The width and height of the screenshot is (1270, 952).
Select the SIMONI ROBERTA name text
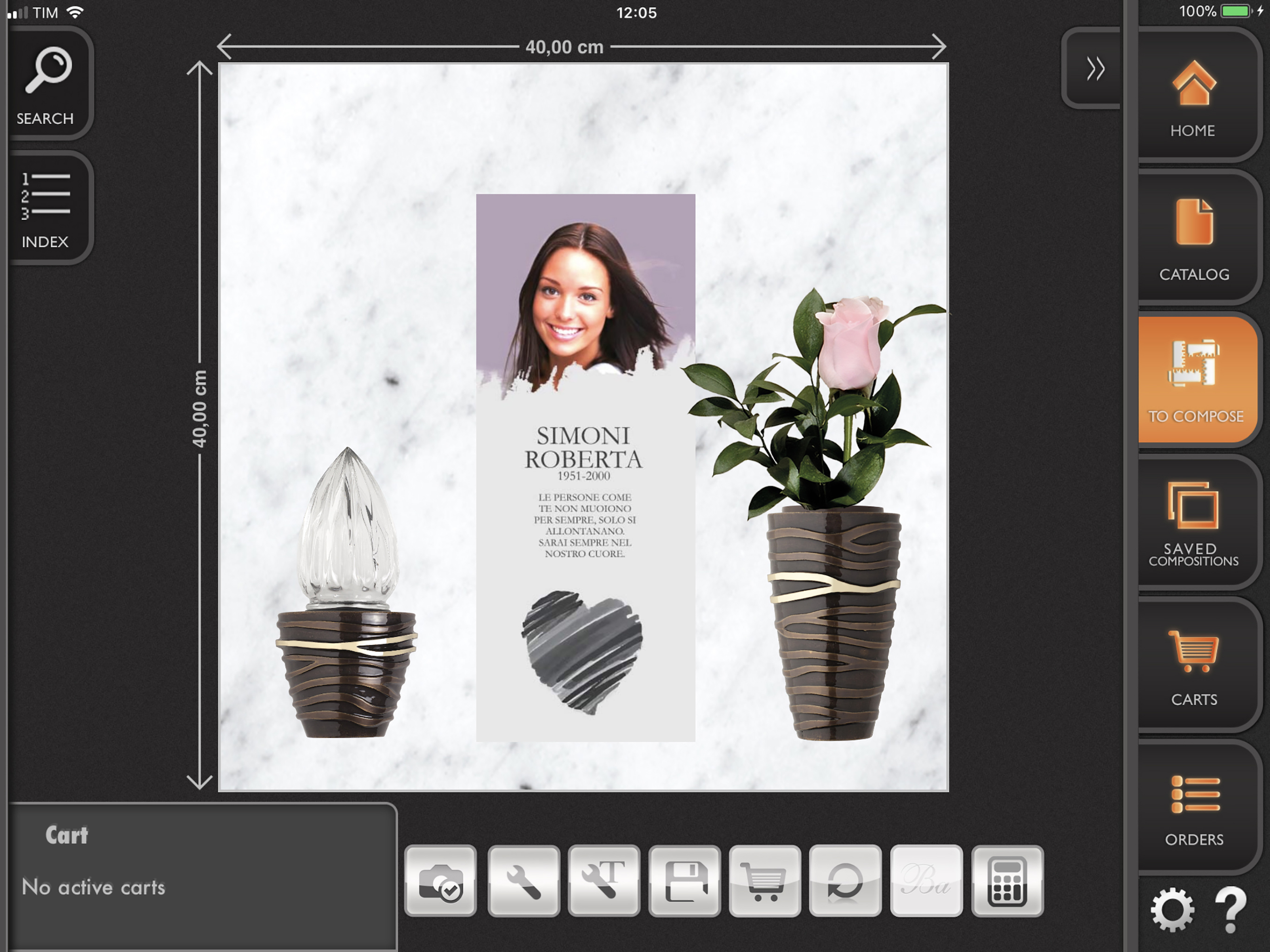point(583,447)
